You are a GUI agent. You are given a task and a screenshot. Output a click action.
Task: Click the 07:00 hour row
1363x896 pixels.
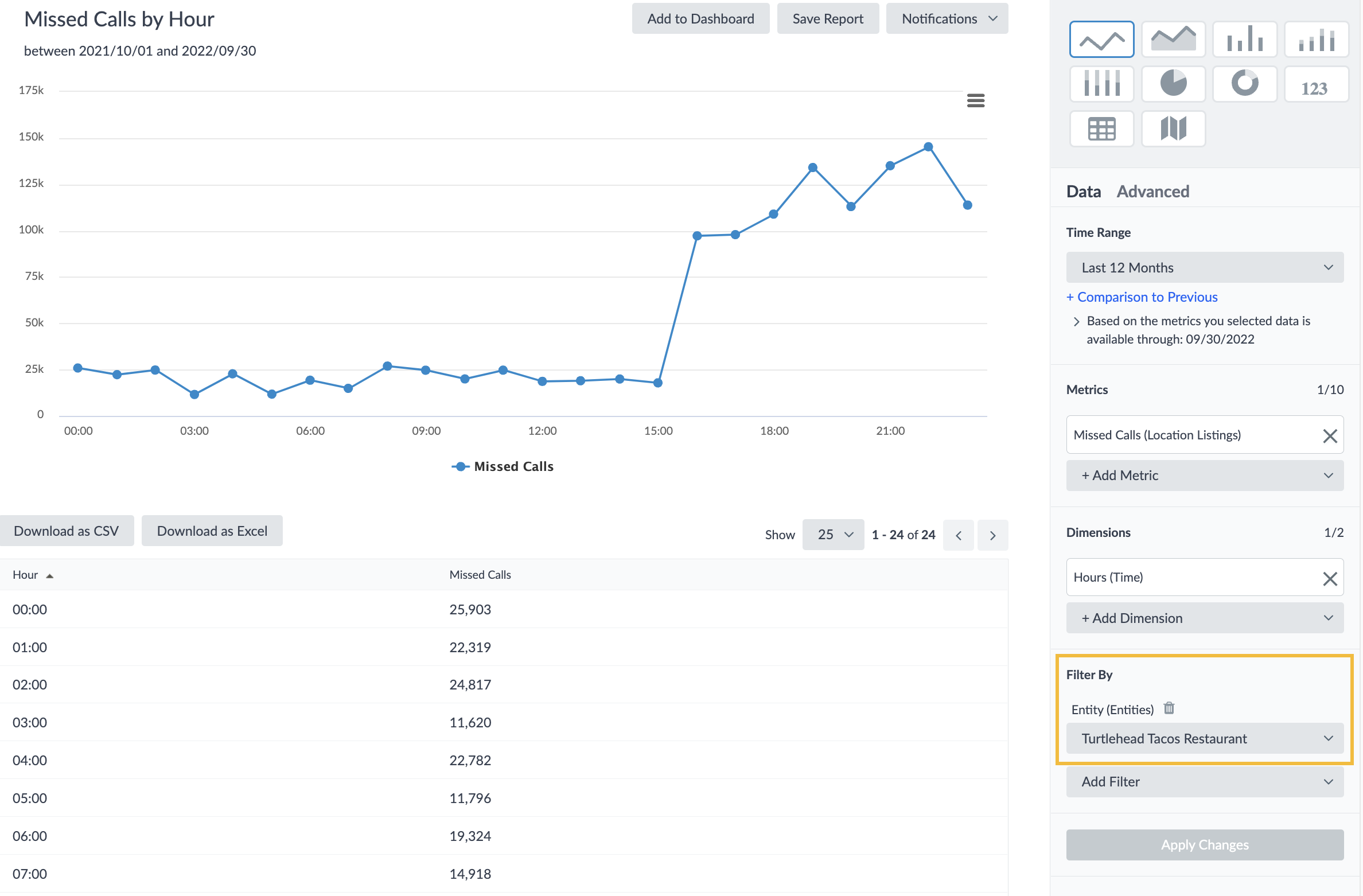click(504, 874)
